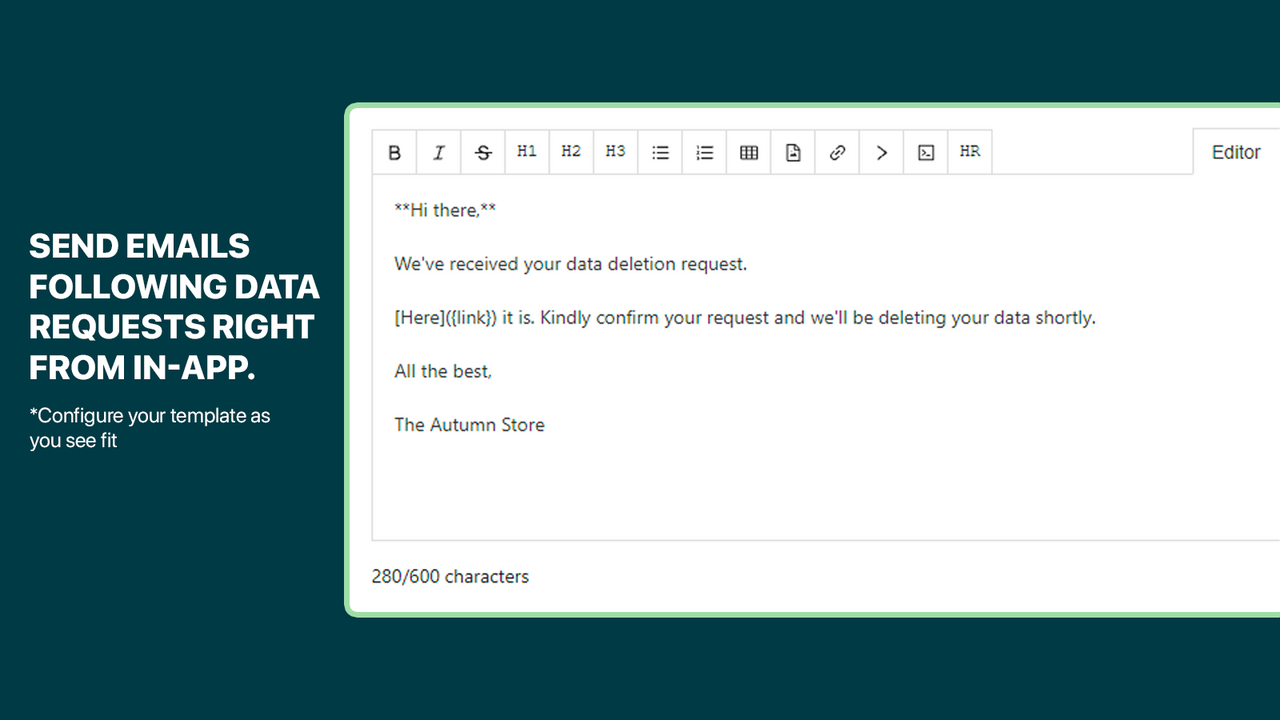Viewport: 1280px width, 720px height.
Task: Click 'The Autumn Store' signature line
Action: (x=469, y=425)
